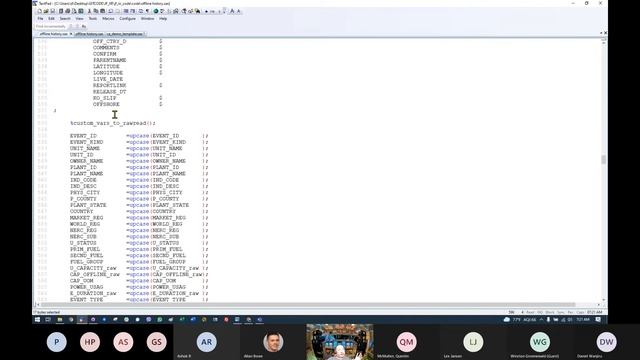This screenshot has width=640, height=360.
Task: Click the scroll-down arrow of vertical scrollbar
Action: coord(603,300)
